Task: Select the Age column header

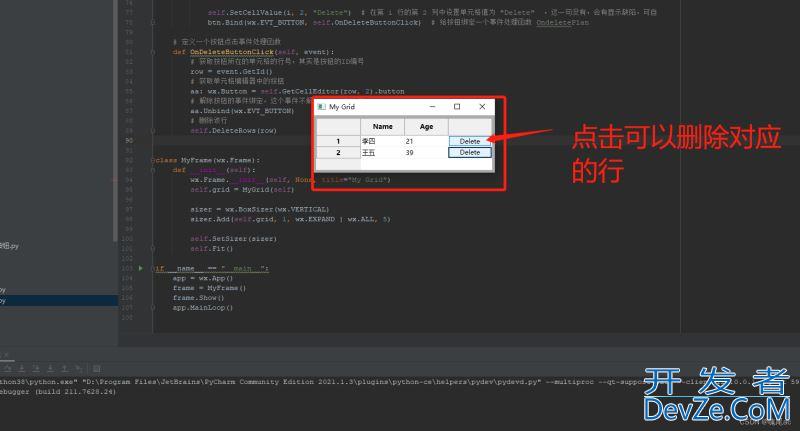Action: click(x=426, y=126)
